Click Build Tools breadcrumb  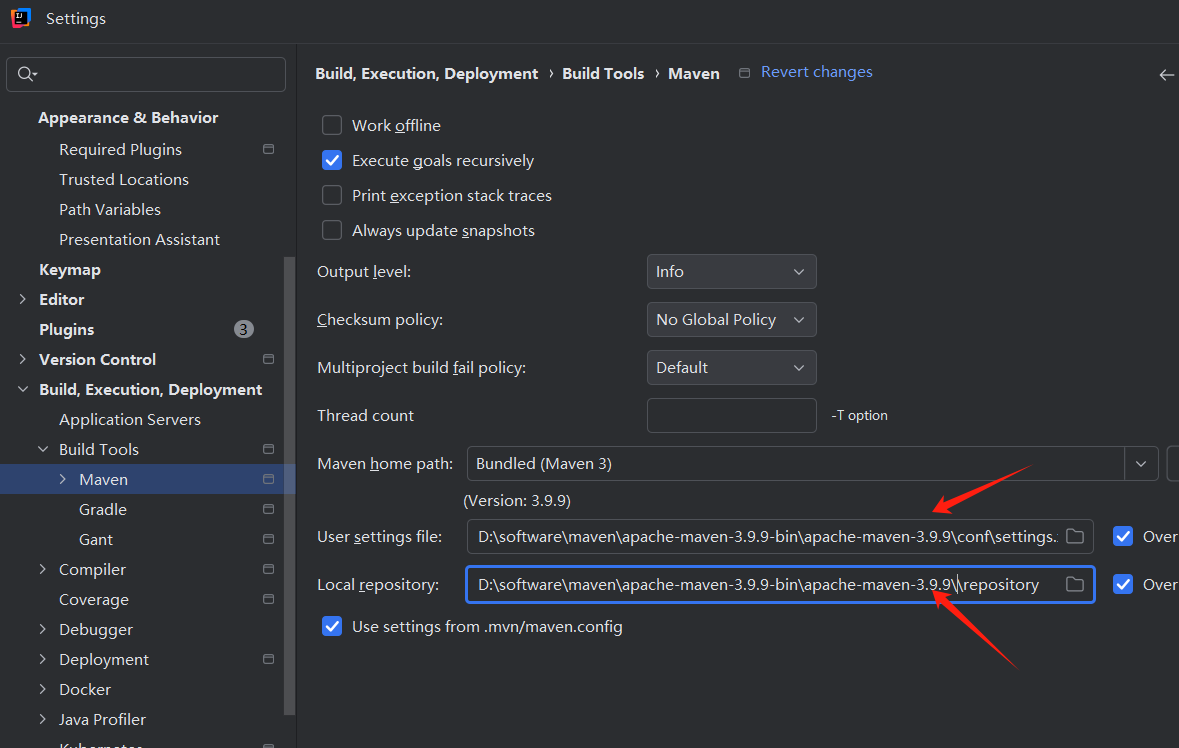tap(603, 74)
